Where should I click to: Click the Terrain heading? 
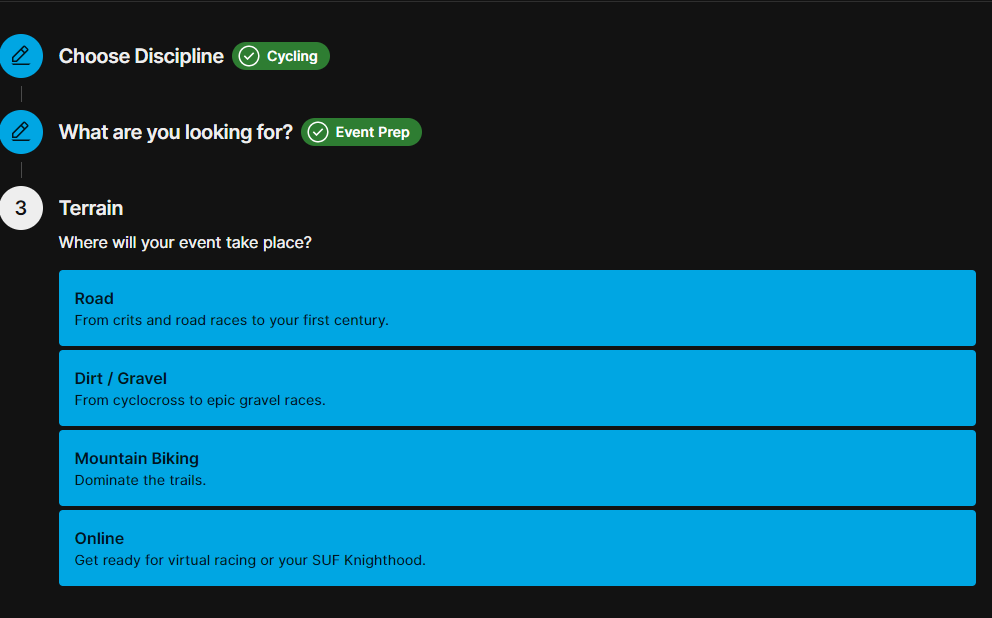91,208
